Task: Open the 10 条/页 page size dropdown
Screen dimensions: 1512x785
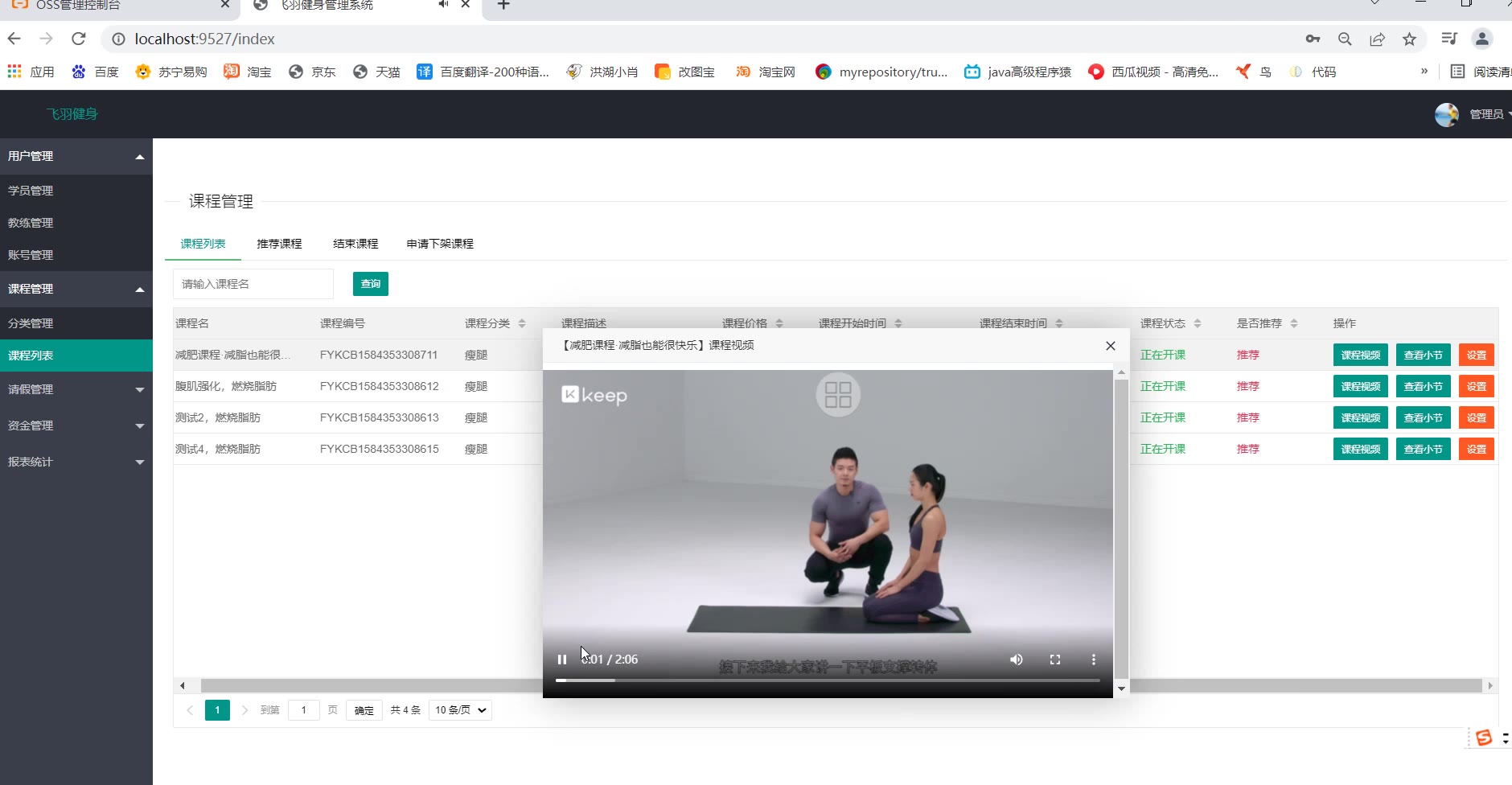Action: point(460,710)
